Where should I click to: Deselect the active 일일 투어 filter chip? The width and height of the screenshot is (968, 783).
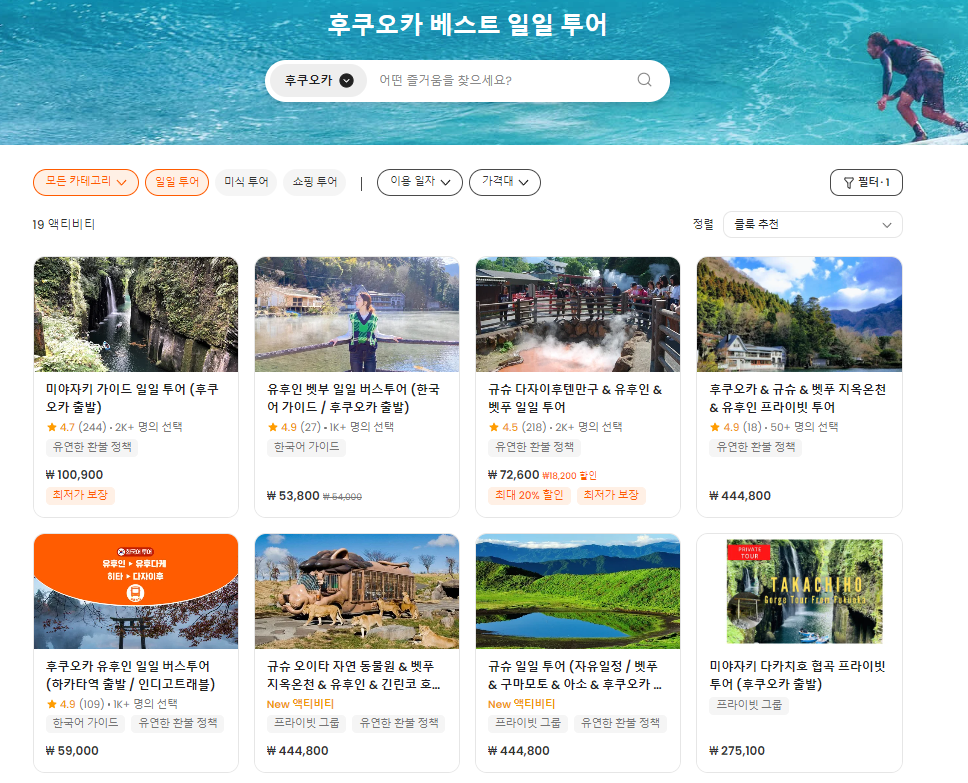tap(176, 182)
